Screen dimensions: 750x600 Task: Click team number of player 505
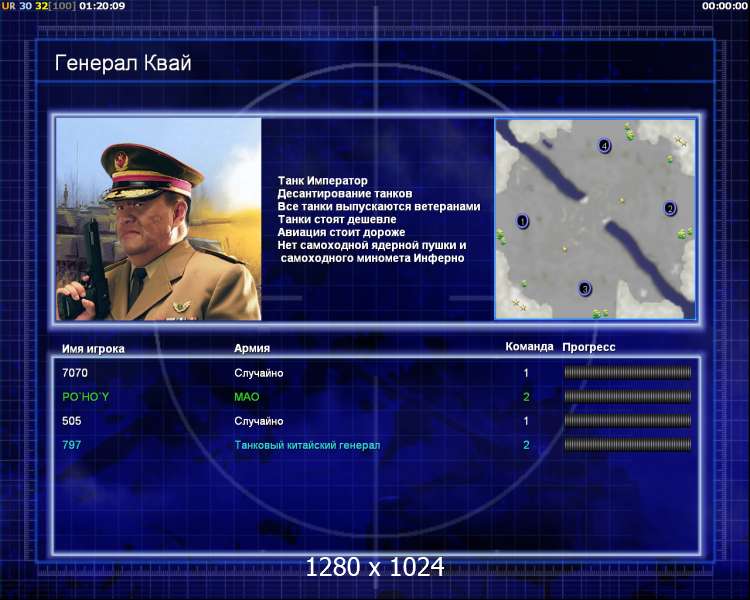coord(526,421)
